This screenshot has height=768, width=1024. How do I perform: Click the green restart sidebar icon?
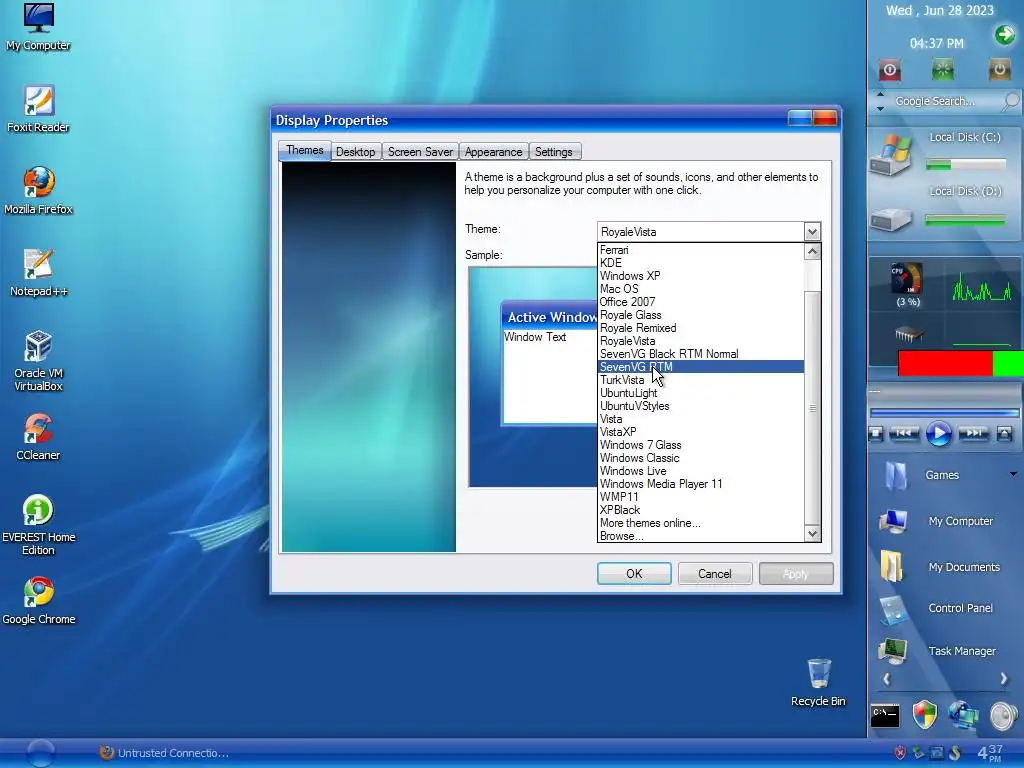point(942,70)
